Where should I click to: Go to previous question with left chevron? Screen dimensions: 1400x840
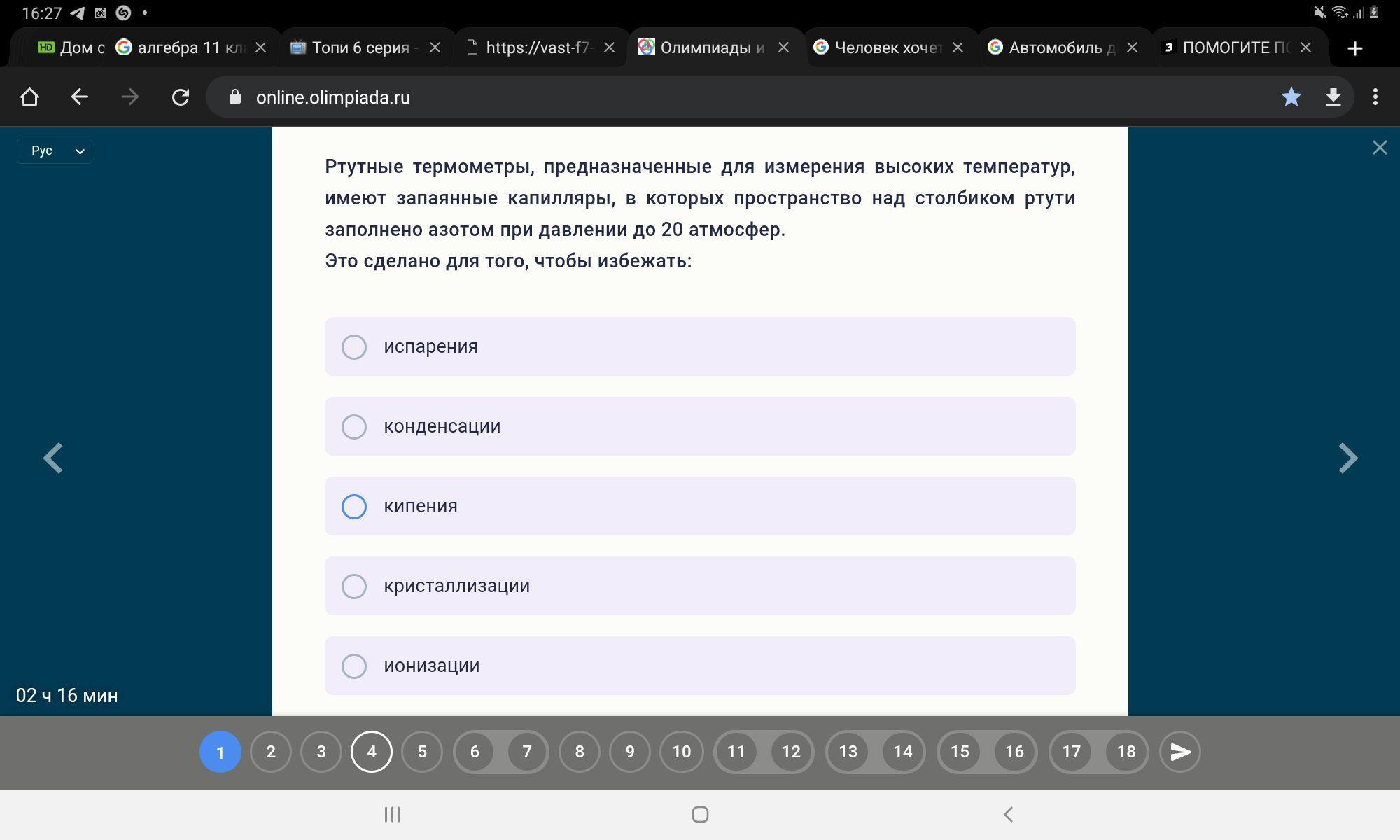pyautogui.click(x=53, y=458)
